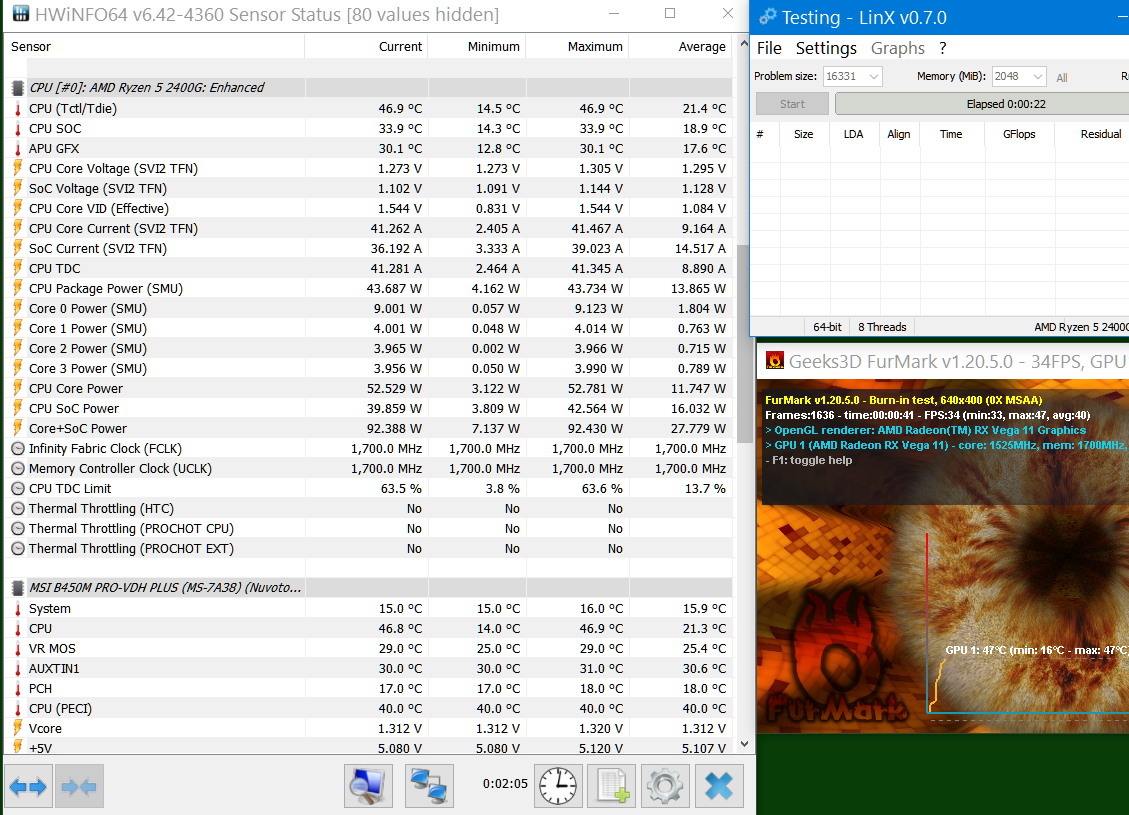Viewport: 1129px width, 815px height.
Task: Click the LinX window title icon
Action: (x=768, y=17)
